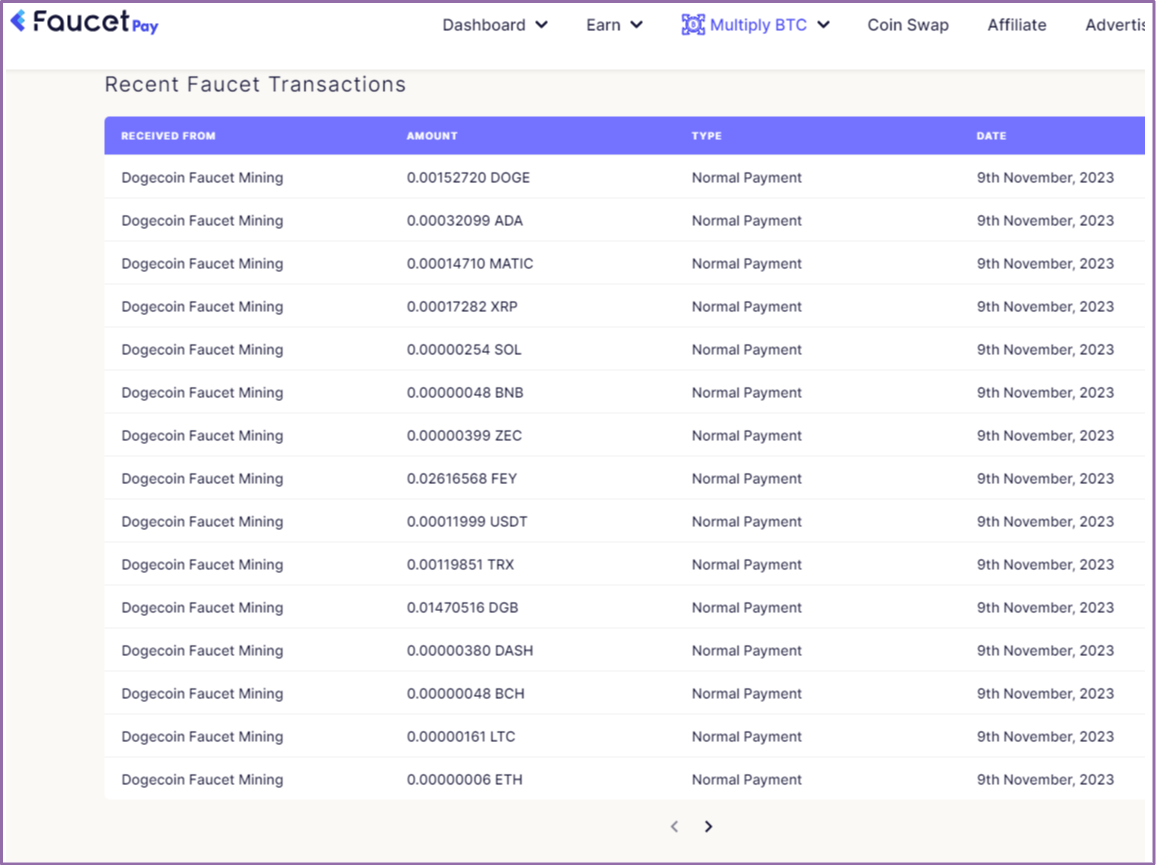Select the 0.00000048 BNB amount
1156x865 pixels.
tap(465, 392)
